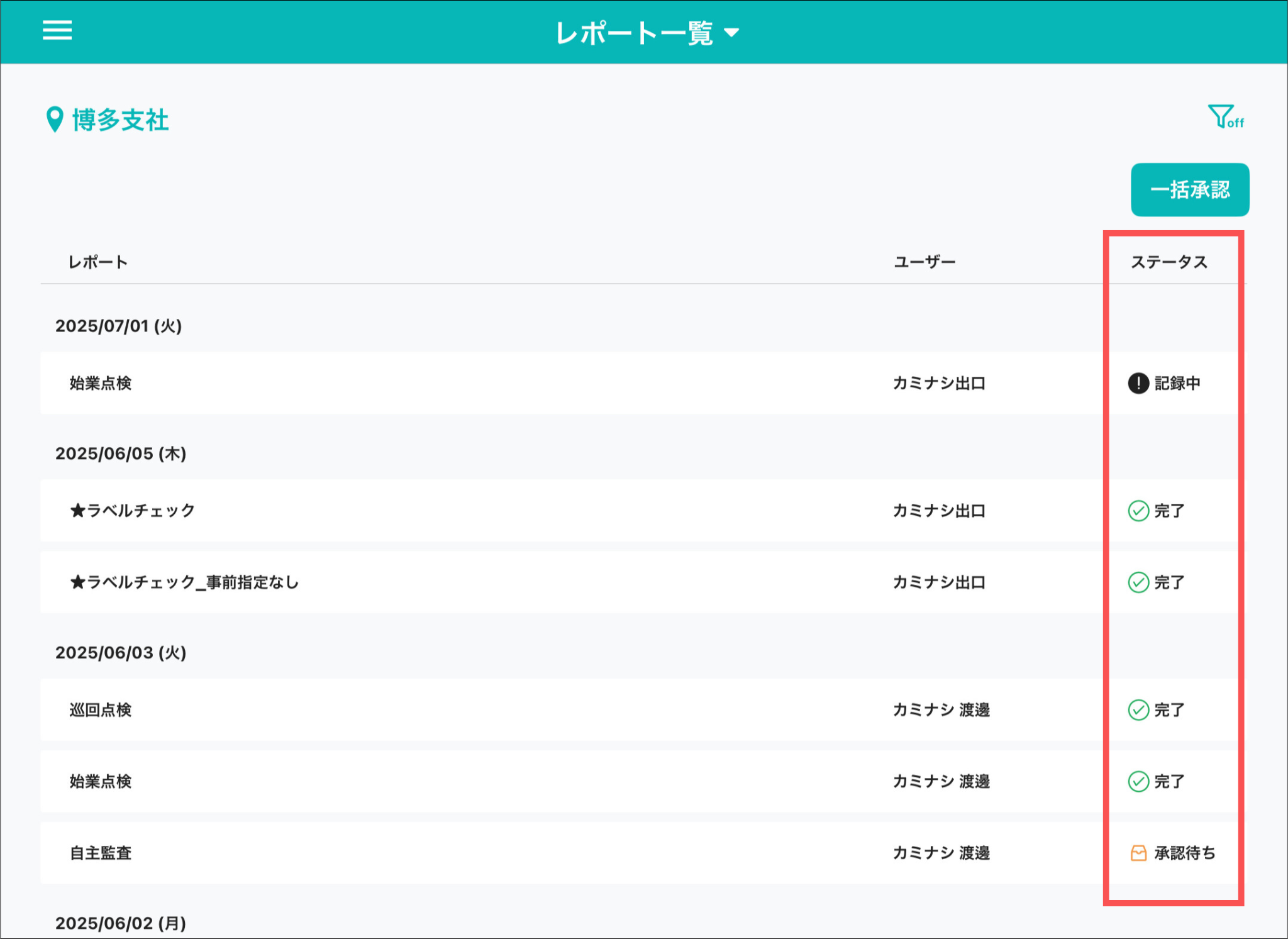This screenshot has width=1288, height=939.
Task: Toggle the filter off icon
Action: [1224, 117]
